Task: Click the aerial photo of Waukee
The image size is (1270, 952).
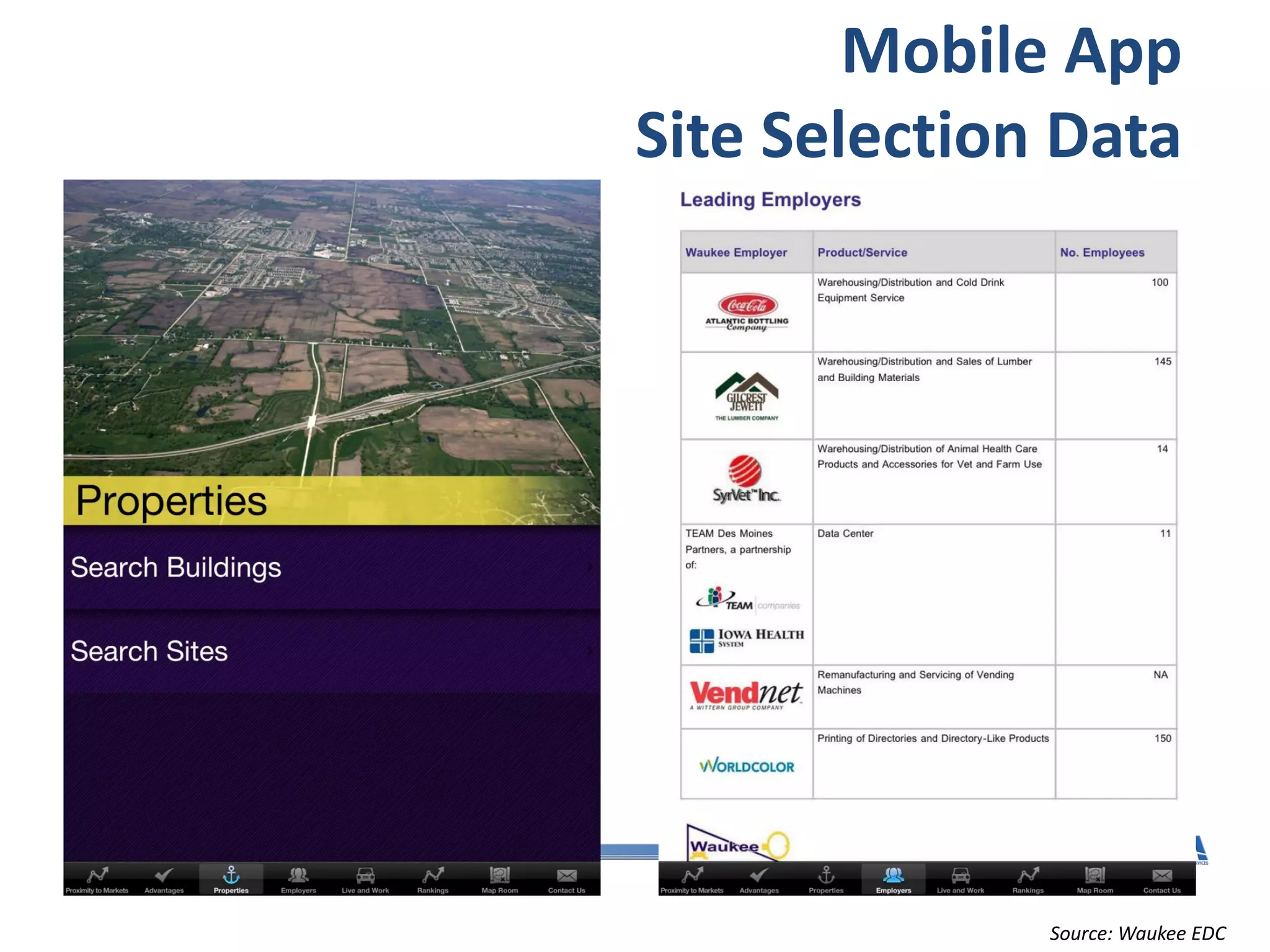Action: pyautogui.click(x=332, y=328)
